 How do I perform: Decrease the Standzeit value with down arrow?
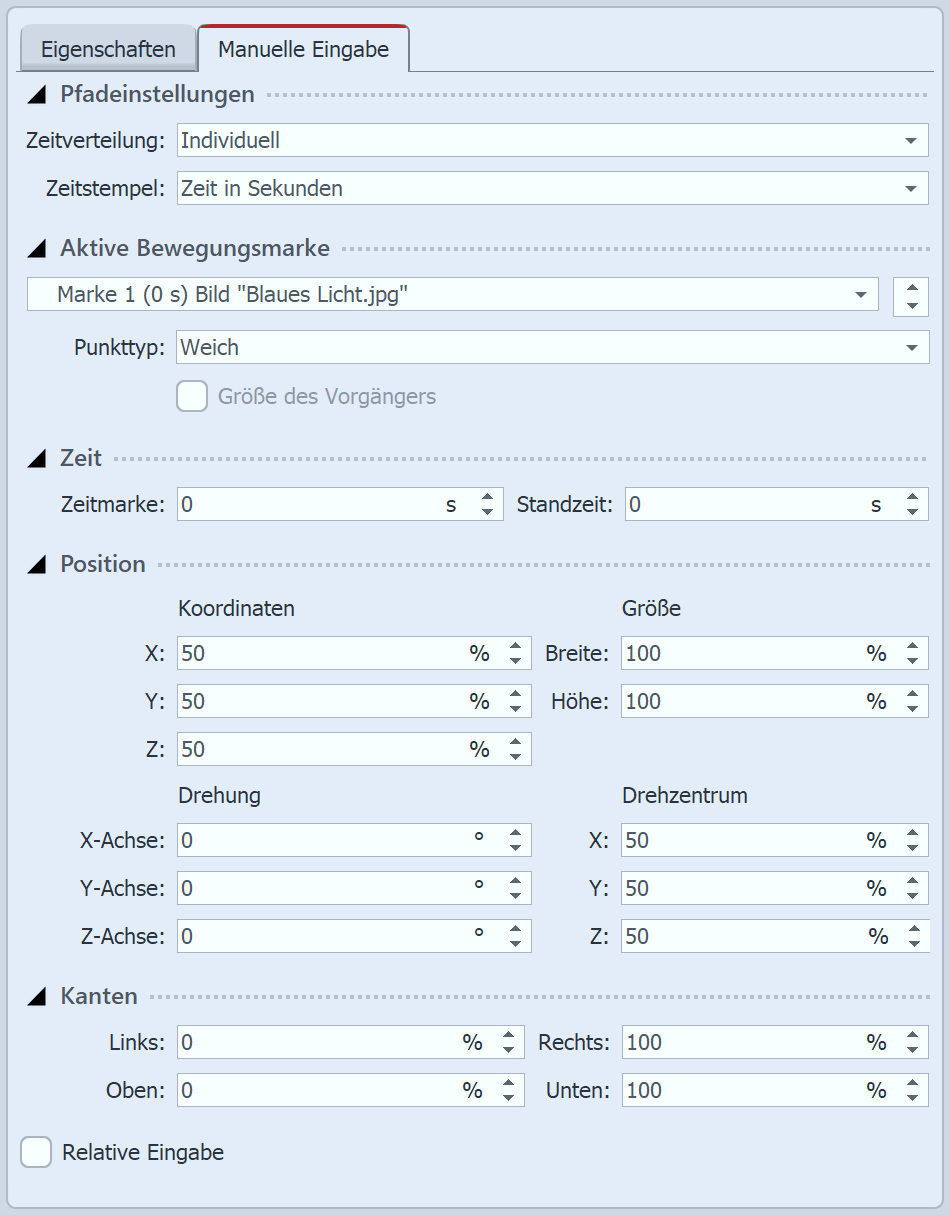pos(911,512)
